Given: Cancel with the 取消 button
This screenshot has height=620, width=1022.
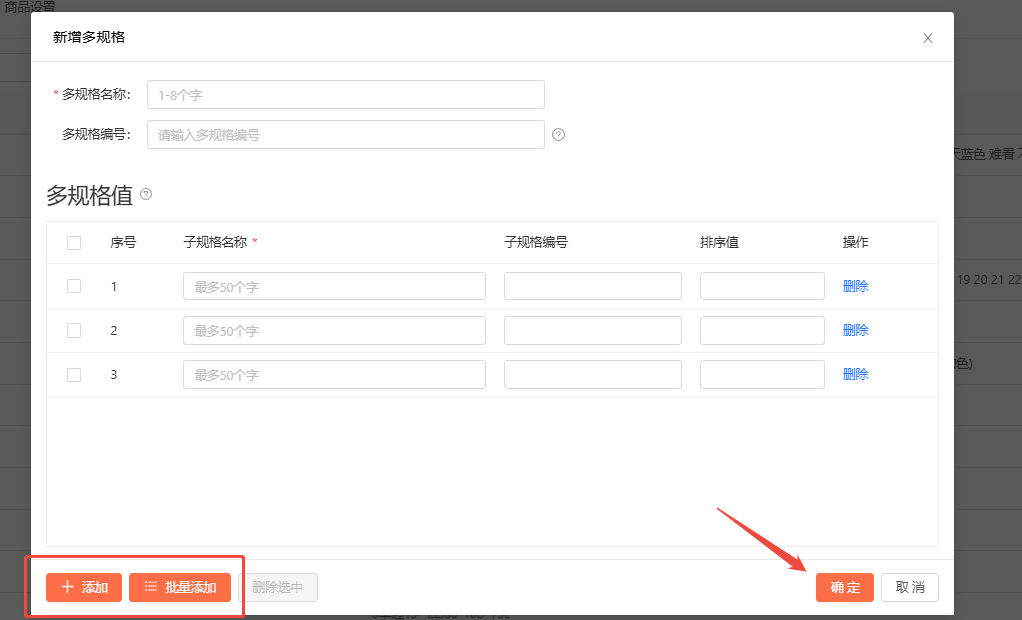Looking at the screenshot, I should (x=910, y=587).
